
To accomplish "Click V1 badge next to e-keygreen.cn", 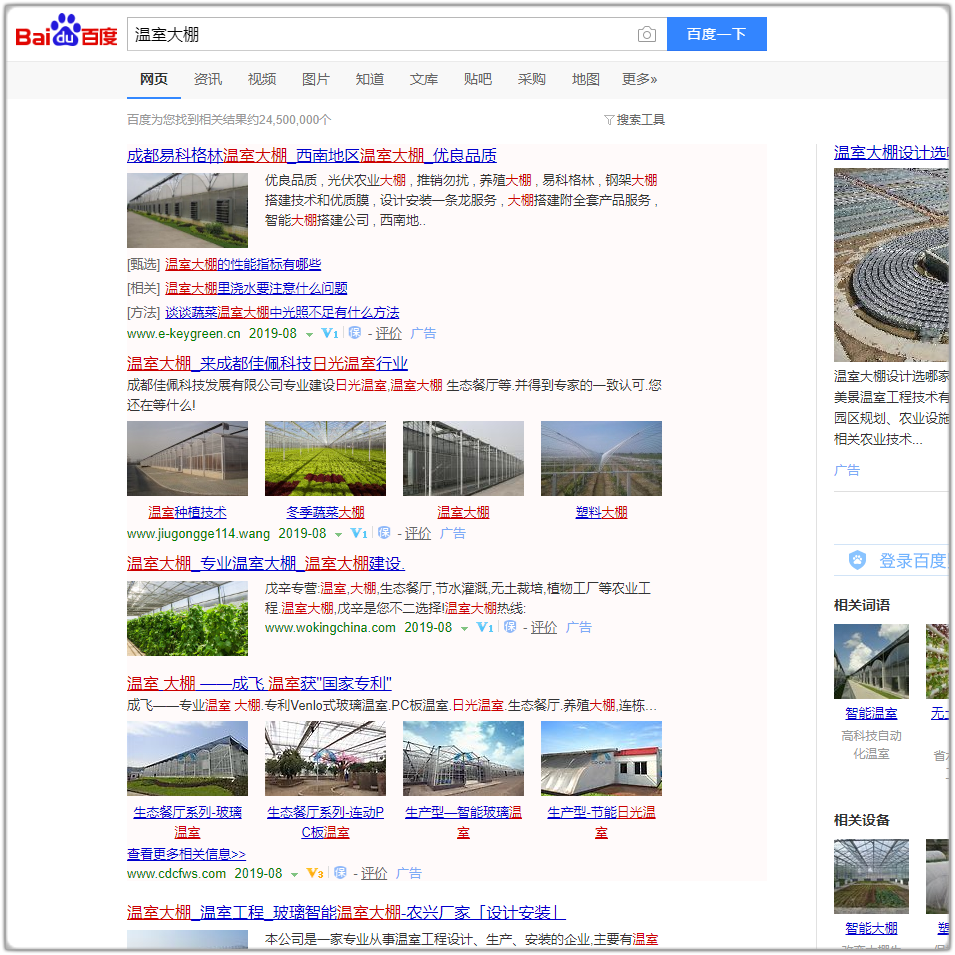I will point(330,333).
